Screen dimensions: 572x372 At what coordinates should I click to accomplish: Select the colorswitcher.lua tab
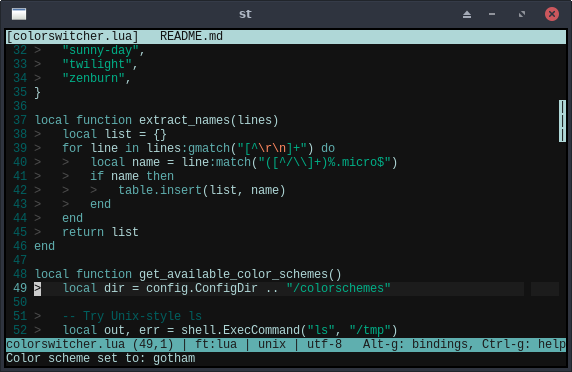(x=72, y=36)
